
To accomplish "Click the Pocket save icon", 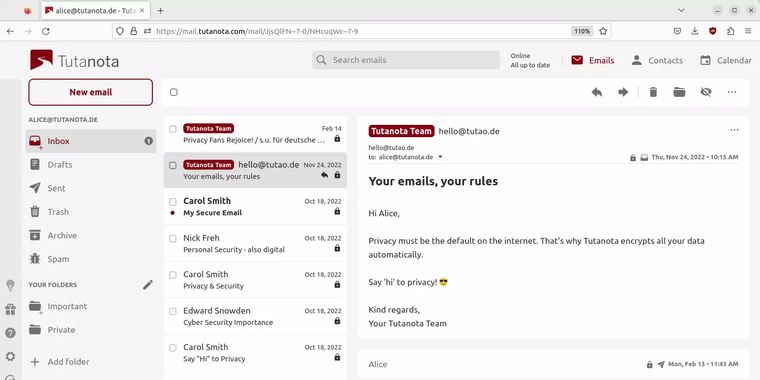I will coord(677,31).
